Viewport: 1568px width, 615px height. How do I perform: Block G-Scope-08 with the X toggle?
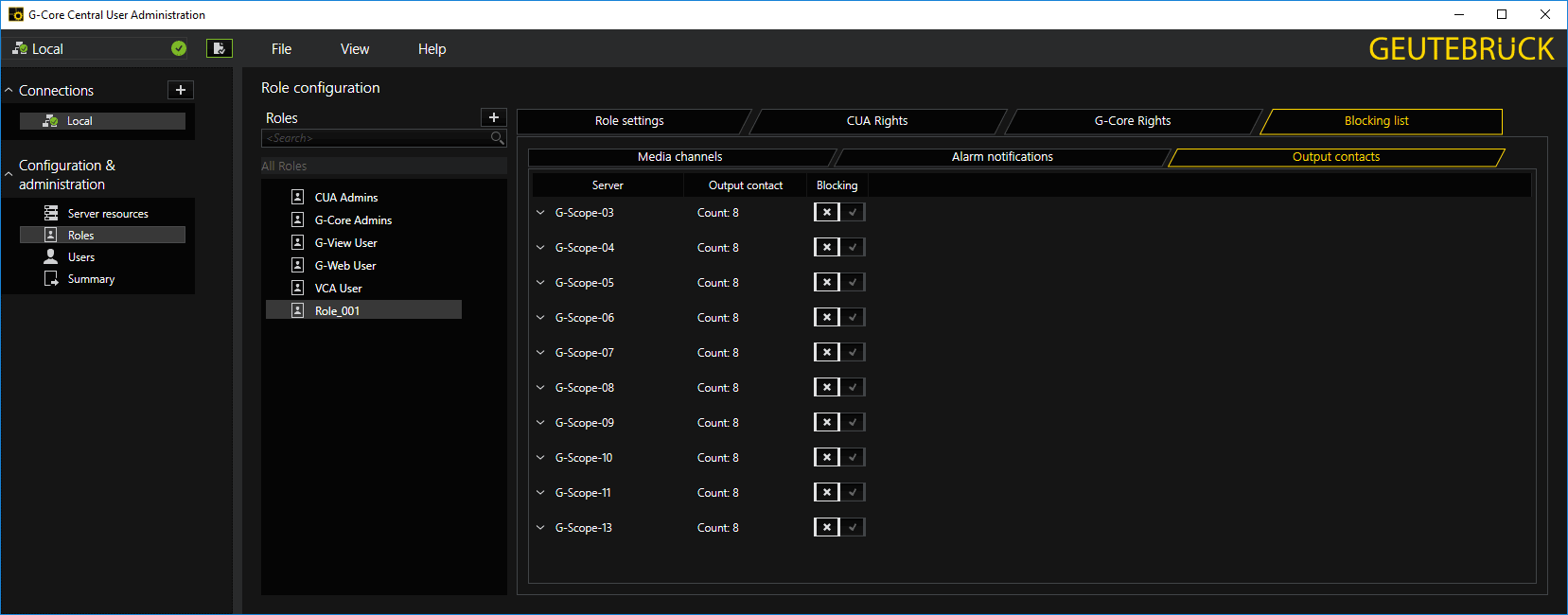coord(827,387)
